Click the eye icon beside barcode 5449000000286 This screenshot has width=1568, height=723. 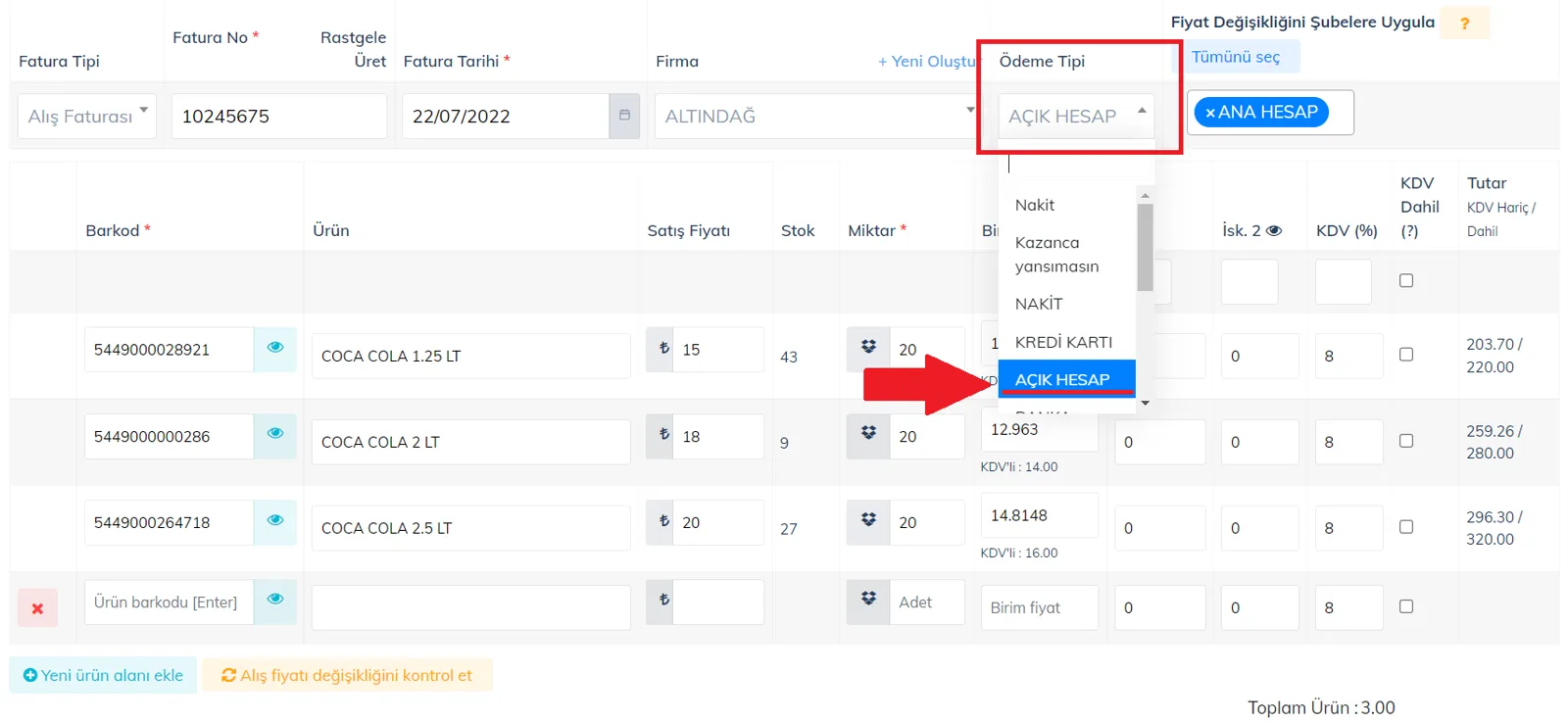pyautogui.click(x=275, y=433)
